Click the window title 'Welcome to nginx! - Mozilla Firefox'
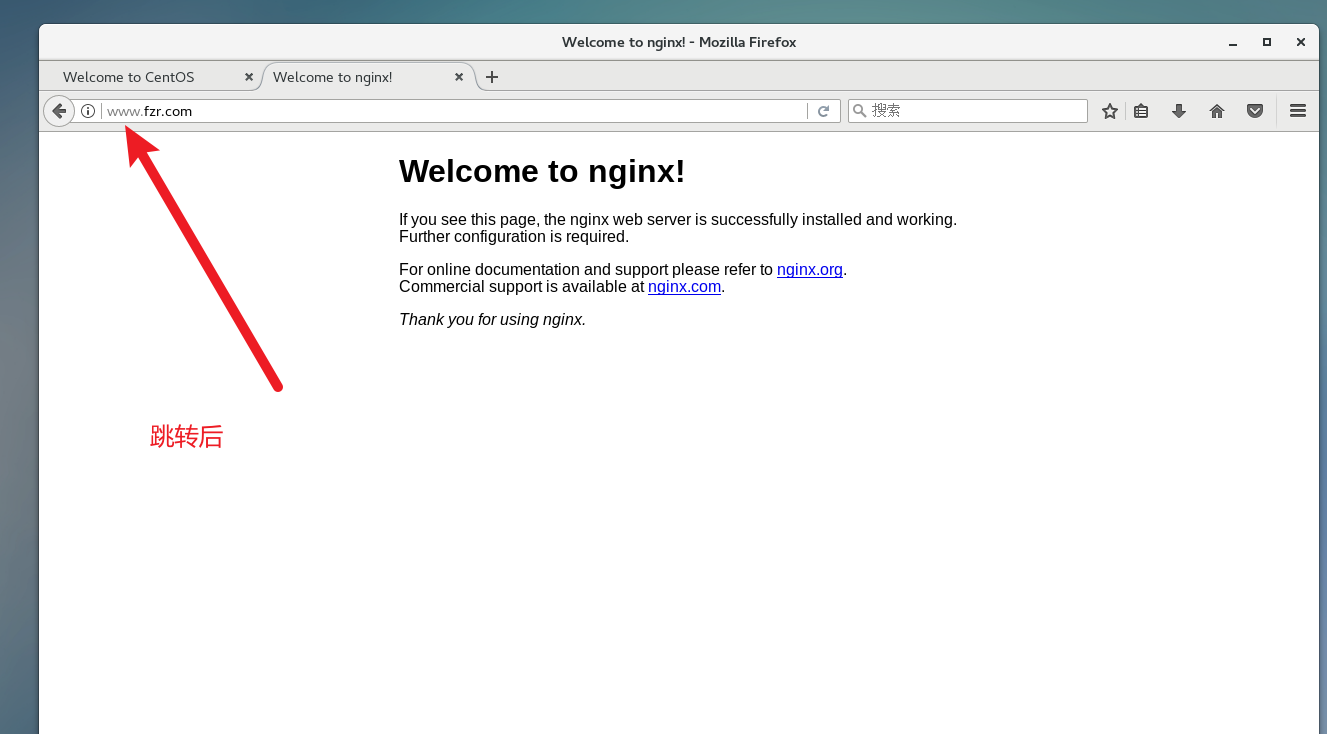Screen dimensions: 1327x734 (x=679, y=42)
